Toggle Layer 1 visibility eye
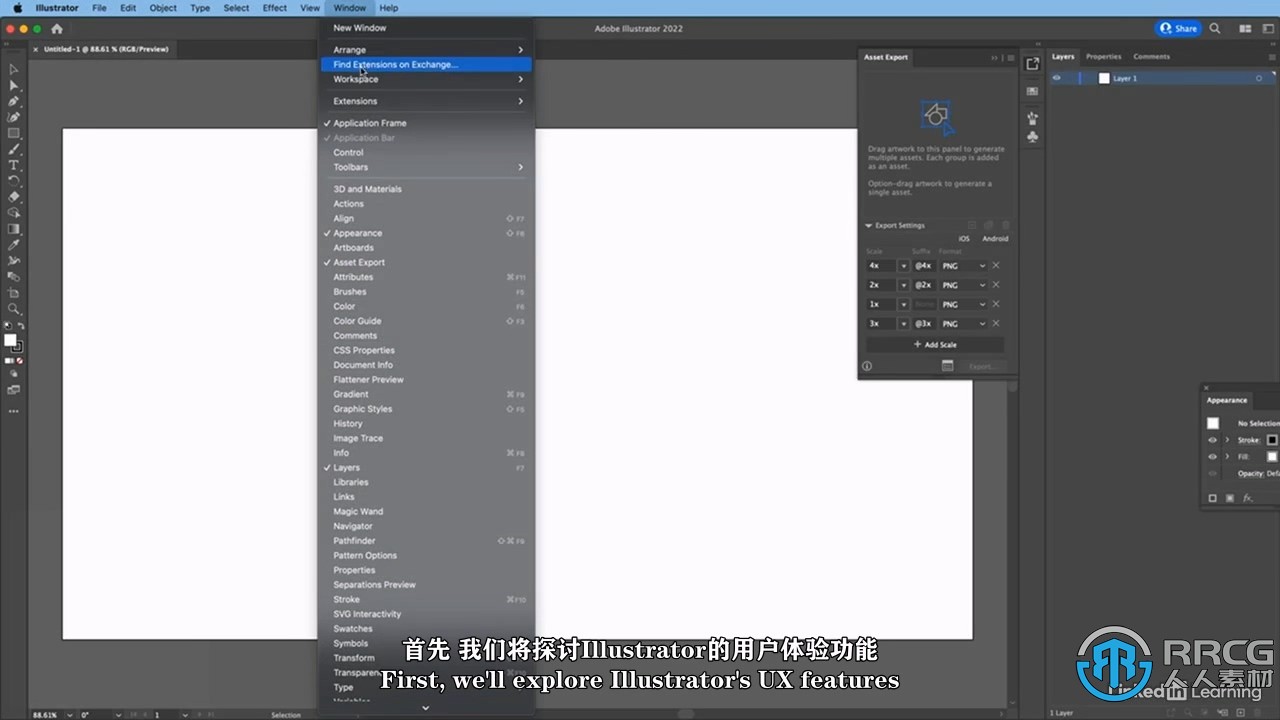This screenshot has height=720, width=1280. click(1056, 78)
